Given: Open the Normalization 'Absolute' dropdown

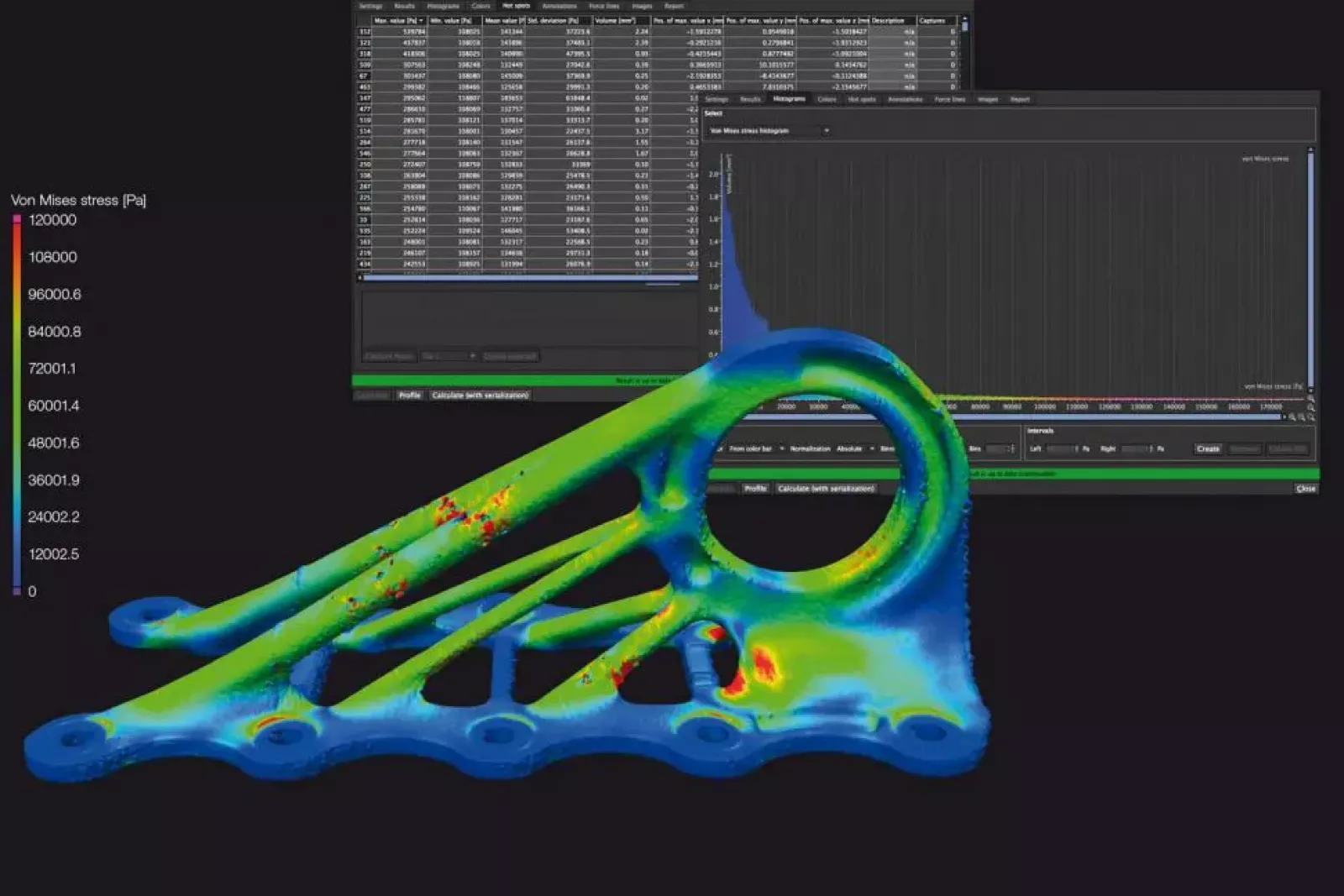Looking at the screenshot, I should click(854, 448).
